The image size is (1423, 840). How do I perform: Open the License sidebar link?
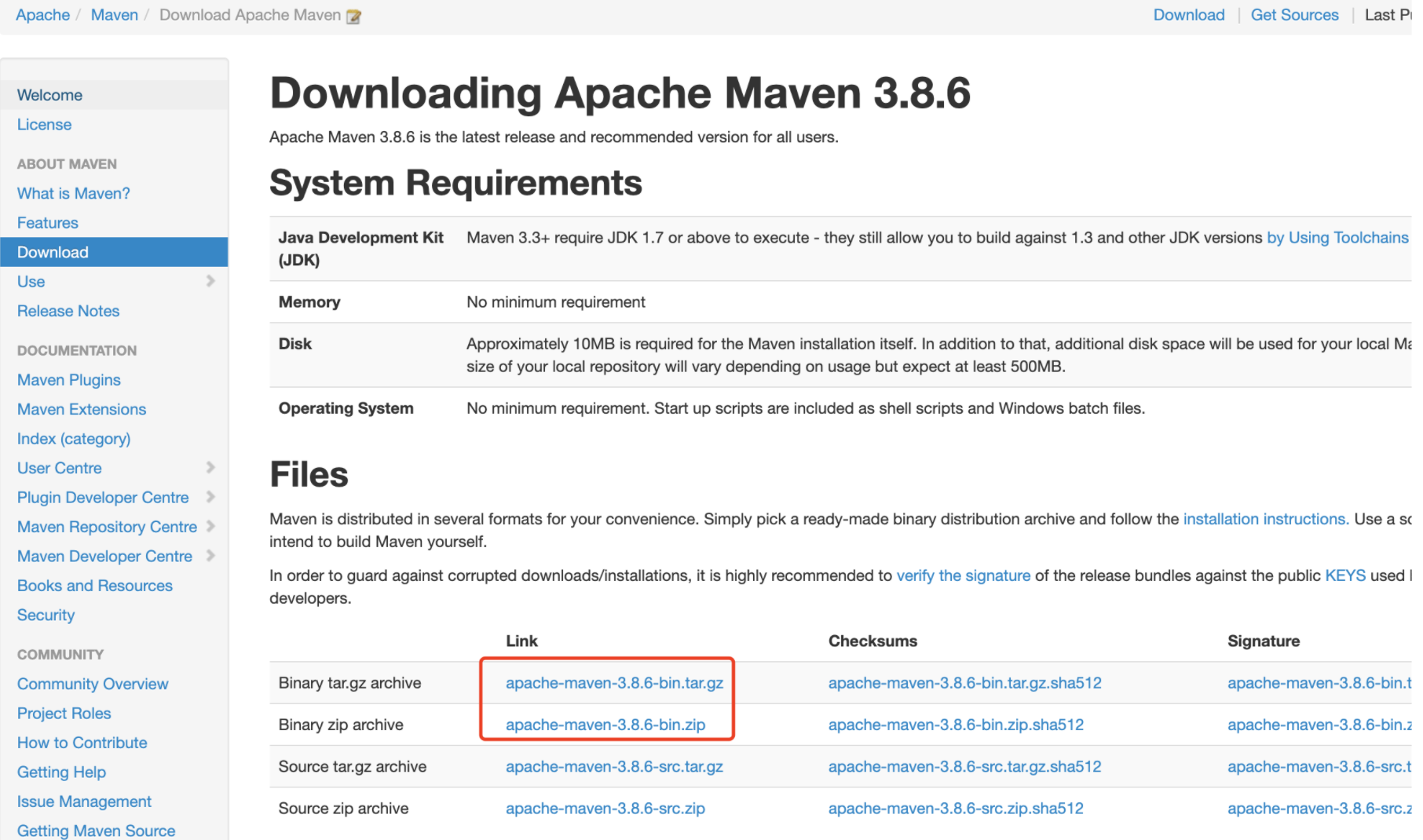[x=44, y=125]
